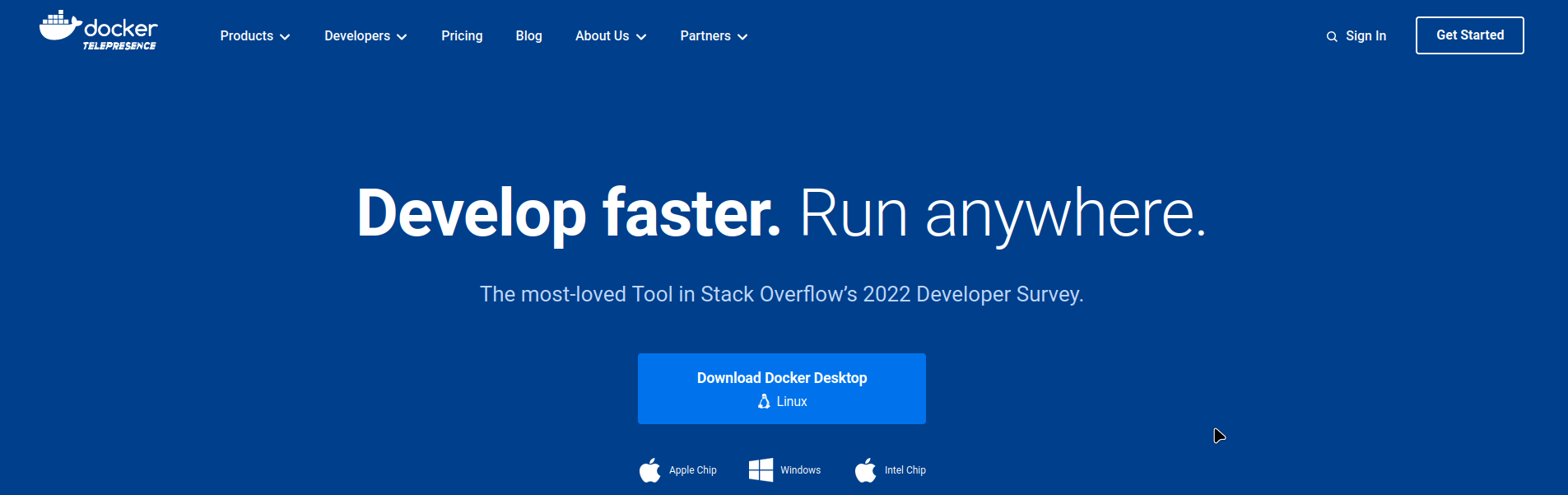Expand the Developers dropdown chevron
Viewport: 1568px width, 495px height.
coord(402,37)
